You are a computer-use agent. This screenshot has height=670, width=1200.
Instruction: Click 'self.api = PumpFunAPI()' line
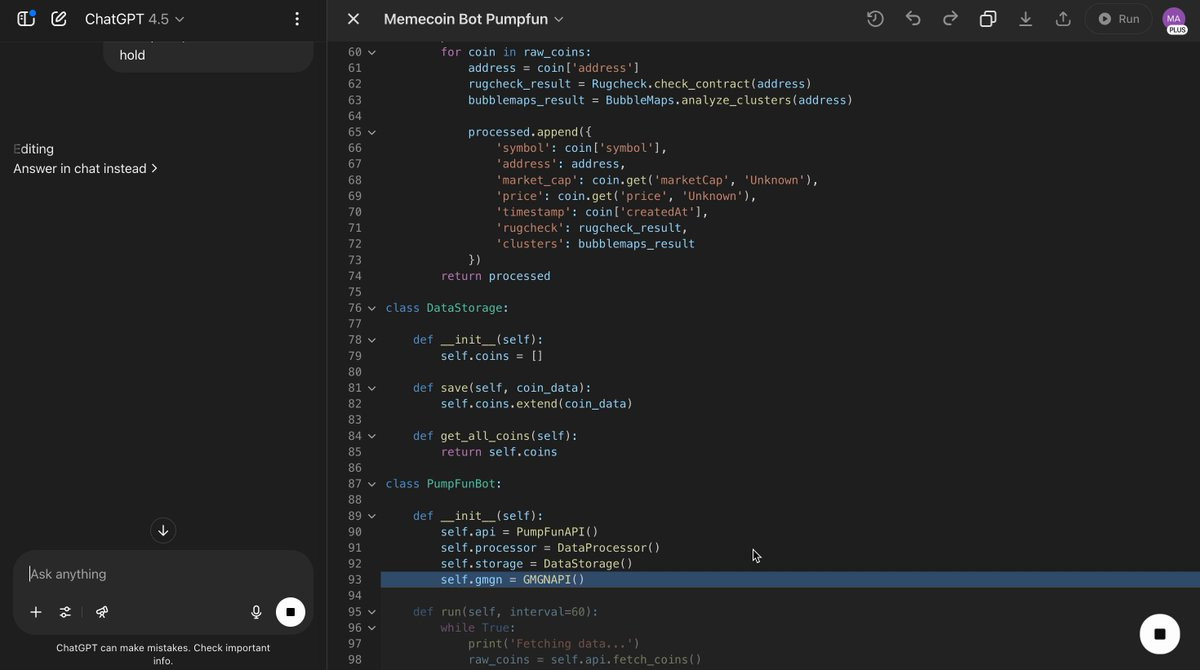tap(519, 532)
